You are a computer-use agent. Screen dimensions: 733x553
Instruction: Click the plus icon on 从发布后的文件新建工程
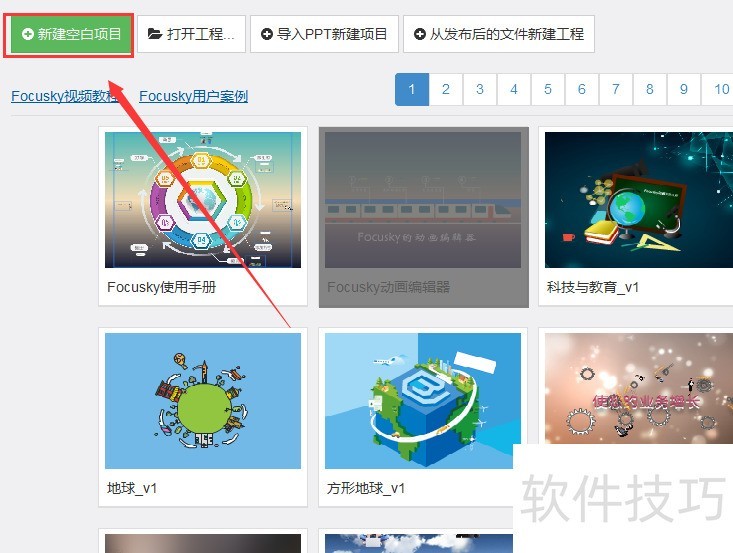(420, 34)
